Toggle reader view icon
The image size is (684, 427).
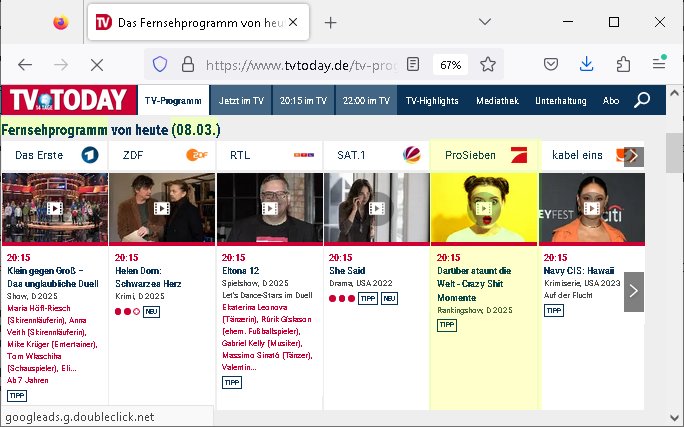click(x=413, y=65)
